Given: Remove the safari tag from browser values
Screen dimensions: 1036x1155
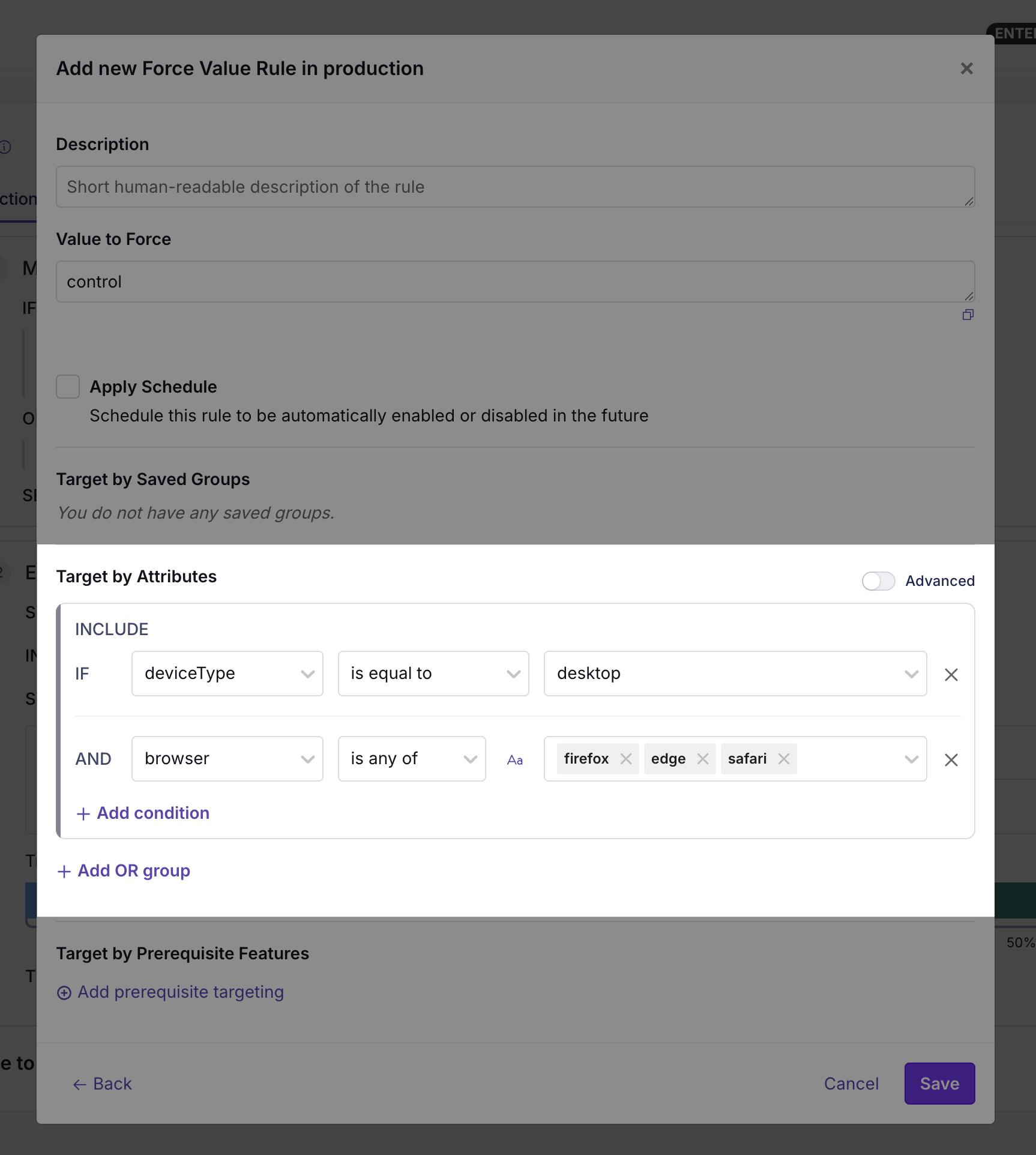Looking at the screenshot, I should pyautogui.click(x=783, y=758).
